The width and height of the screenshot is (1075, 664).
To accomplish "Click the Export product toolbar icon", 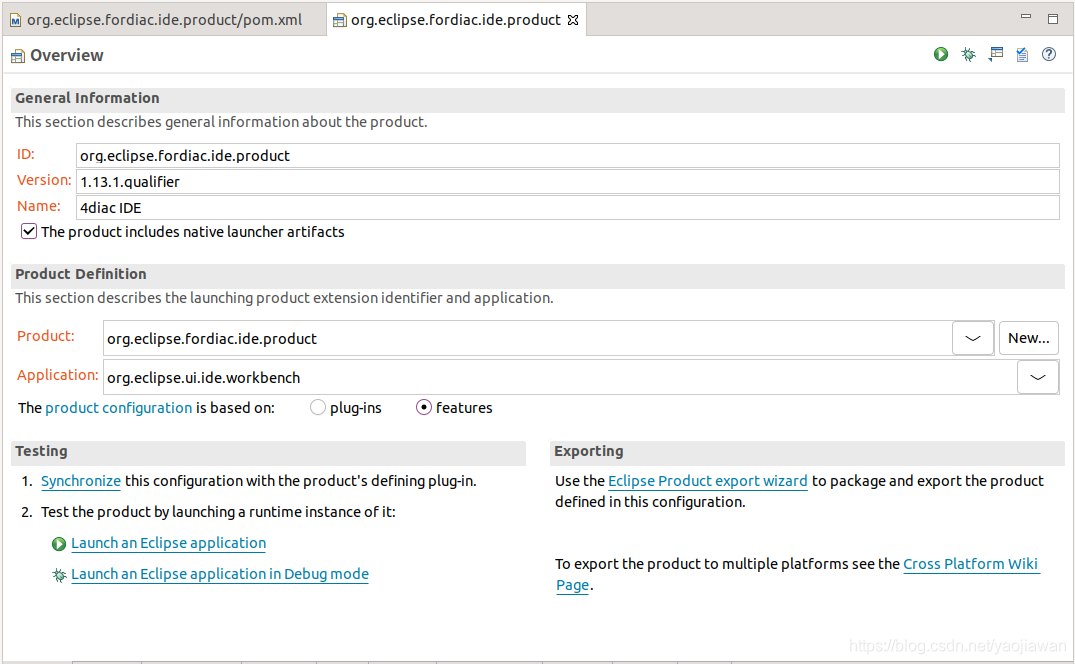I will 995,55.
